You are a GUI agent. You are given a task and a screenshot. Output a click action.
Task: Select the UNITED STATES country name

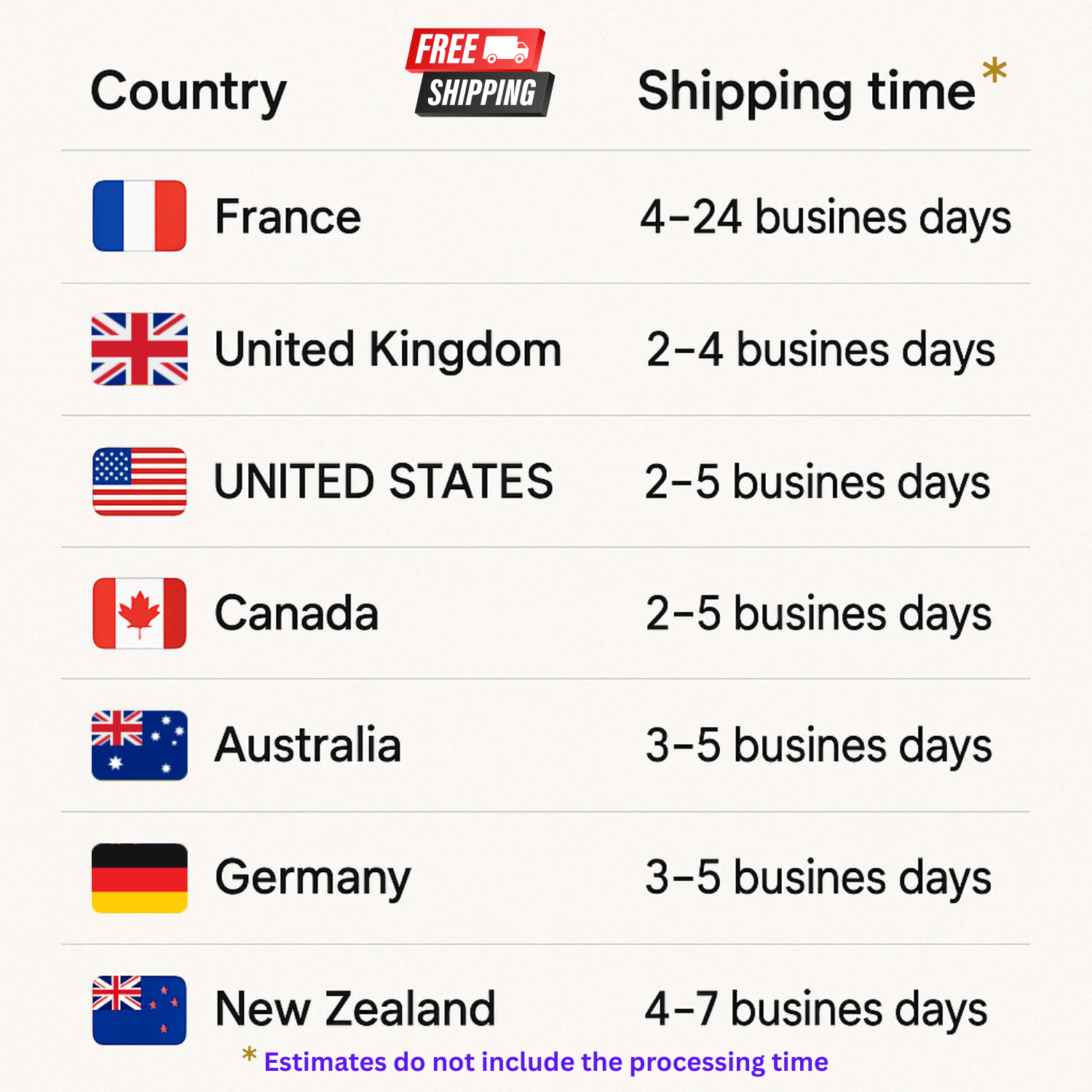coord(384,481)
